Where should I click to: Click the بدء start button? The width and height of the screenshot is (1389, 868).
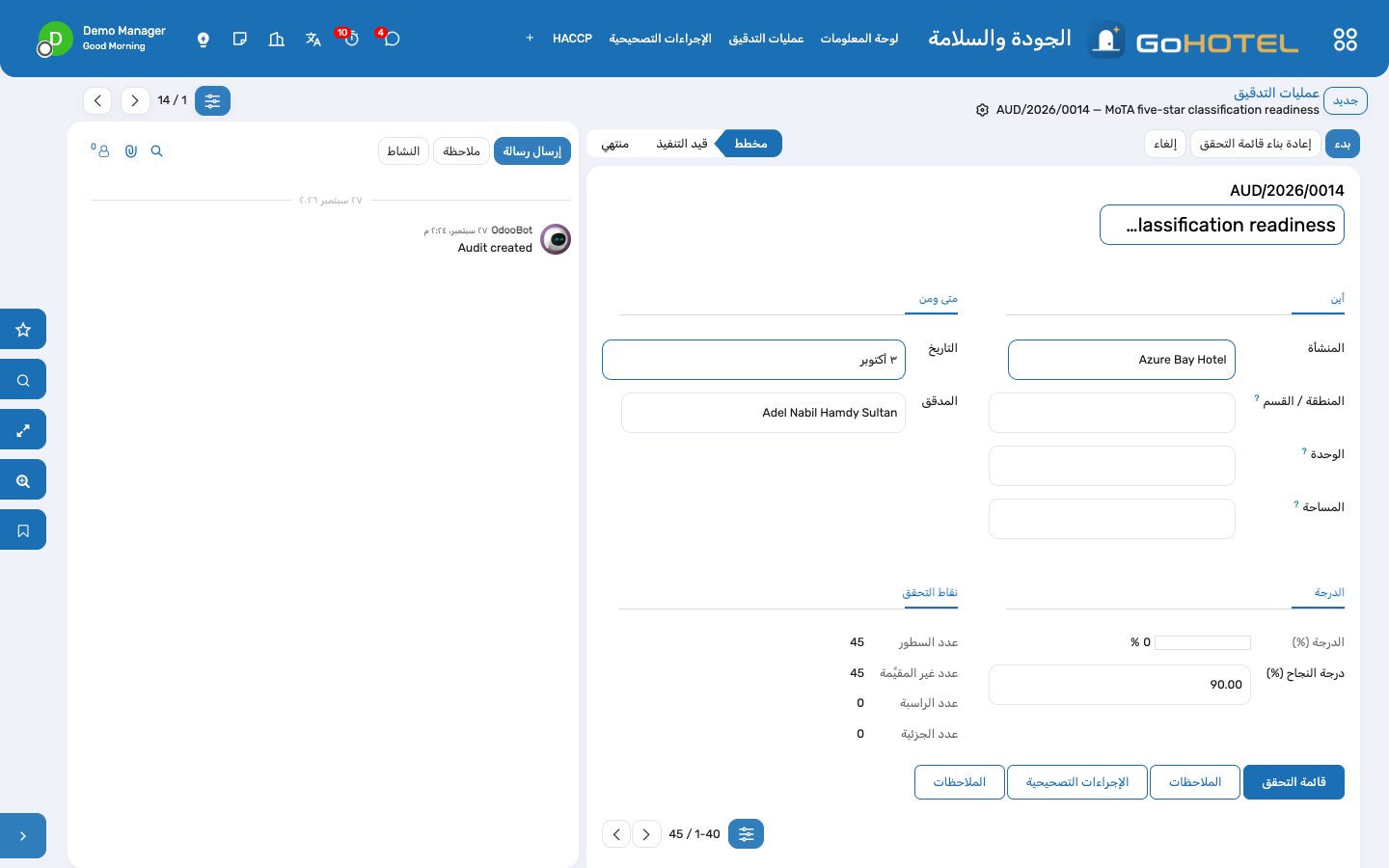(1343, 144)
